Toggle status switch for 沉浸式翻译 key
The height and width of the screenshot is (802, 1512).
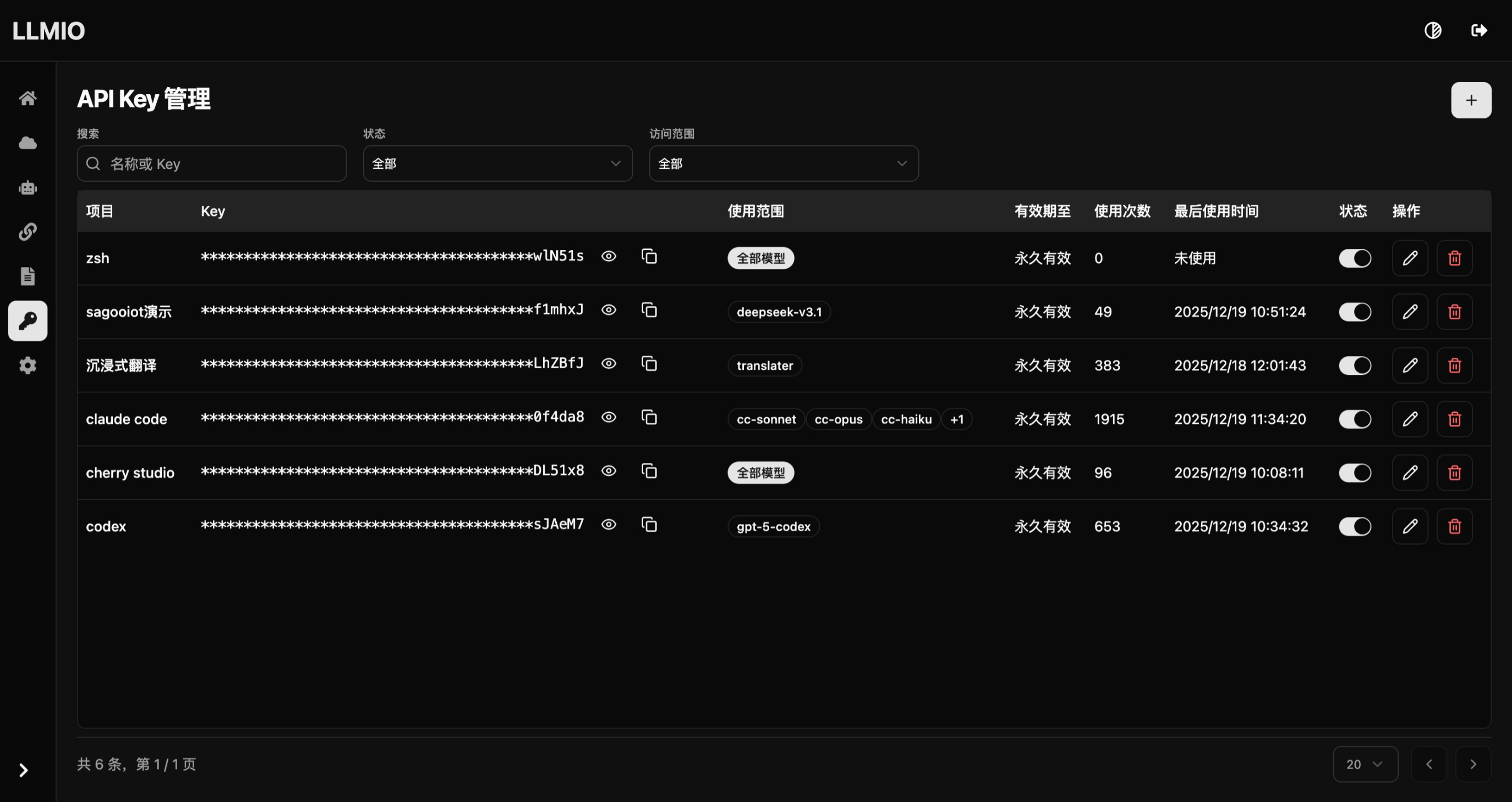pyautogui.click(x=1355, y=365)
